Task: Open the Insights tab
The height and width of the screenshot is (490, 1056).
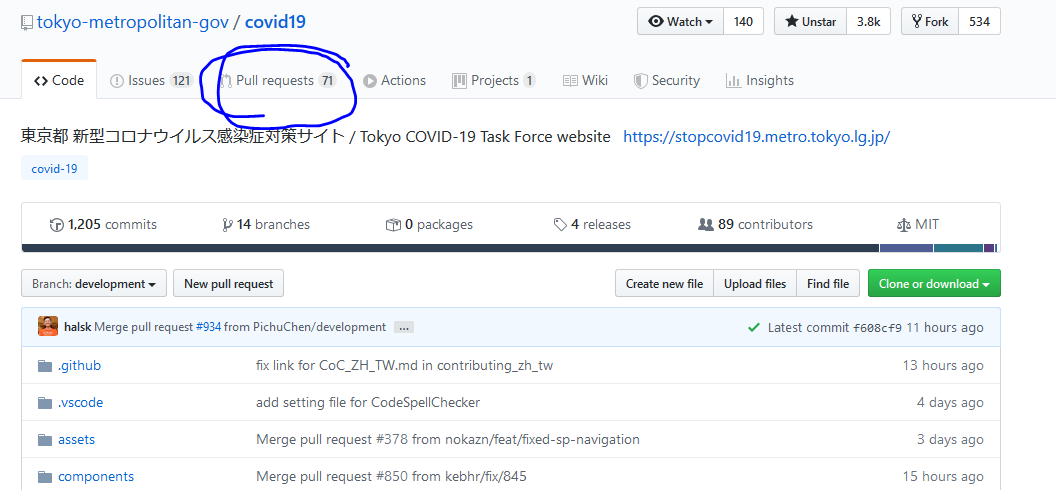Action: pos(760,81)
